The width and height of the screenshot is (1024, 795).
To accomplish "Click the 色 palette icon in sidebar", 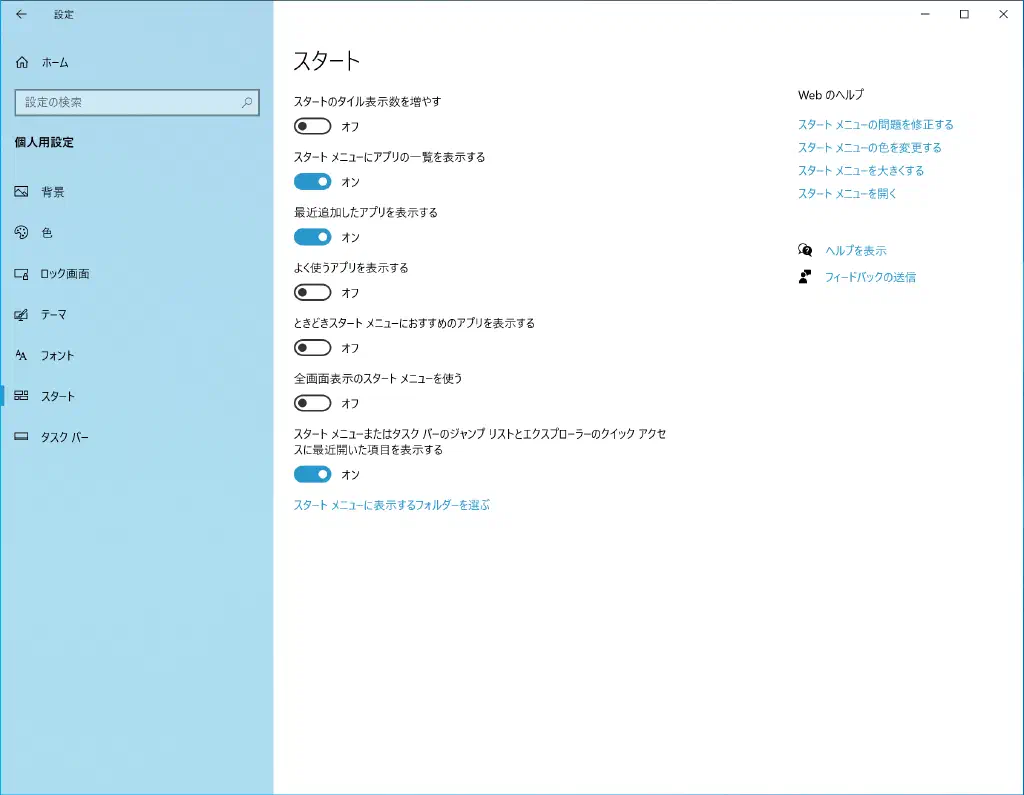I will pyautogui.click(x=21, y=233).
